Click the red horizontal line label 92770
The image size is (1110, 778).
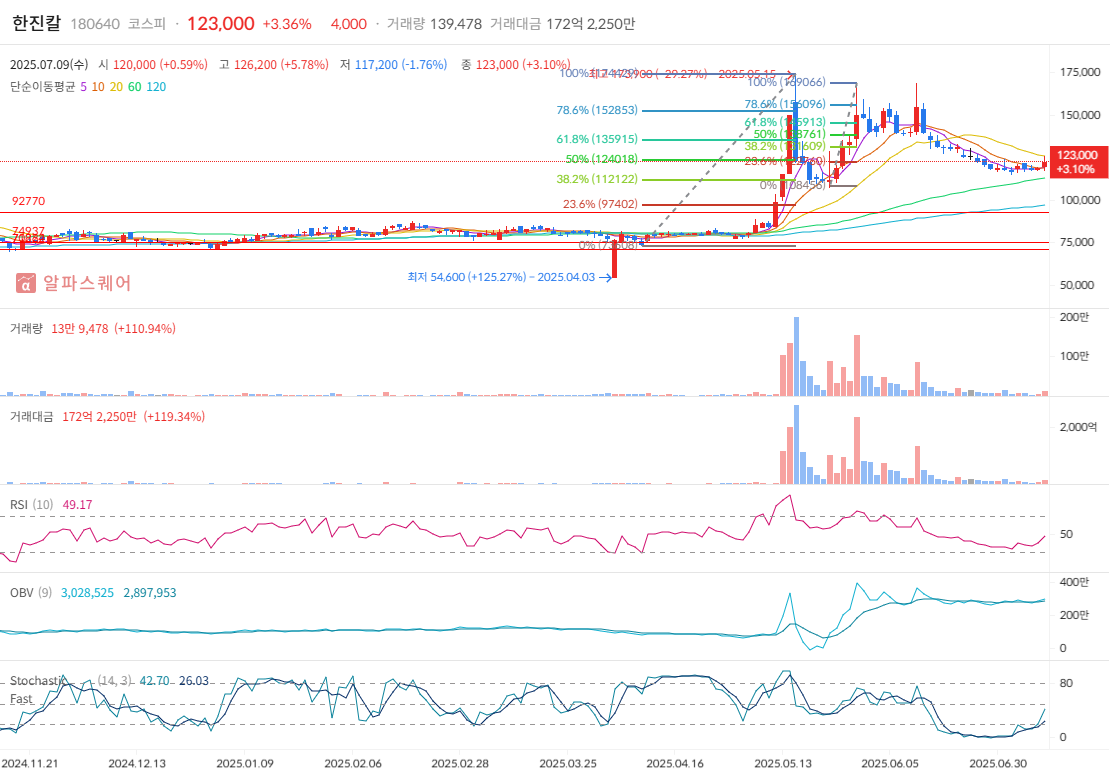pyautogui.click(x=28, y=201)
